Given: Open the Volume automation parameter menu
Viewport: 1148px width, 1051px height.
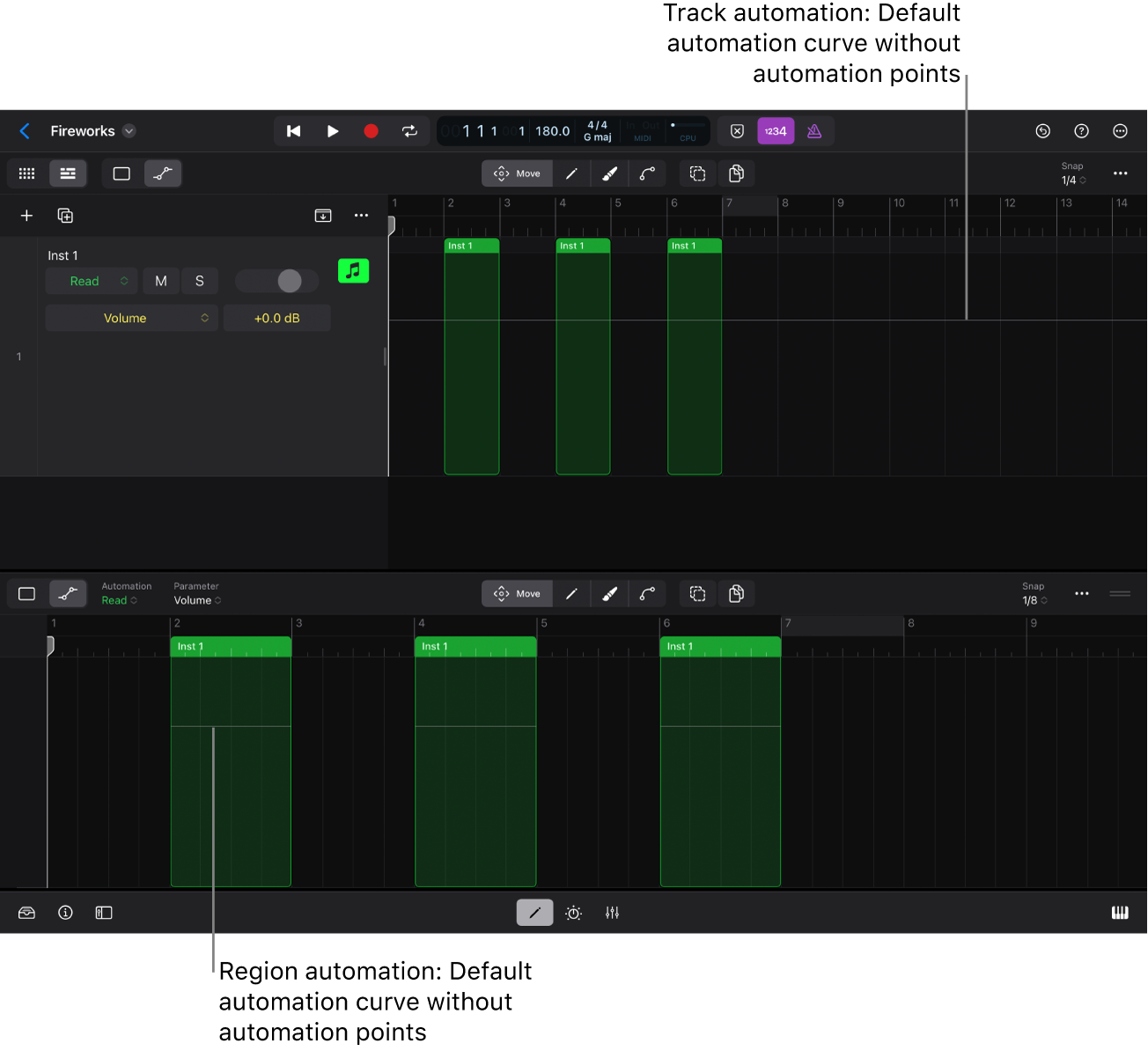Looking at the screenshot, I should tap(132, 318).
